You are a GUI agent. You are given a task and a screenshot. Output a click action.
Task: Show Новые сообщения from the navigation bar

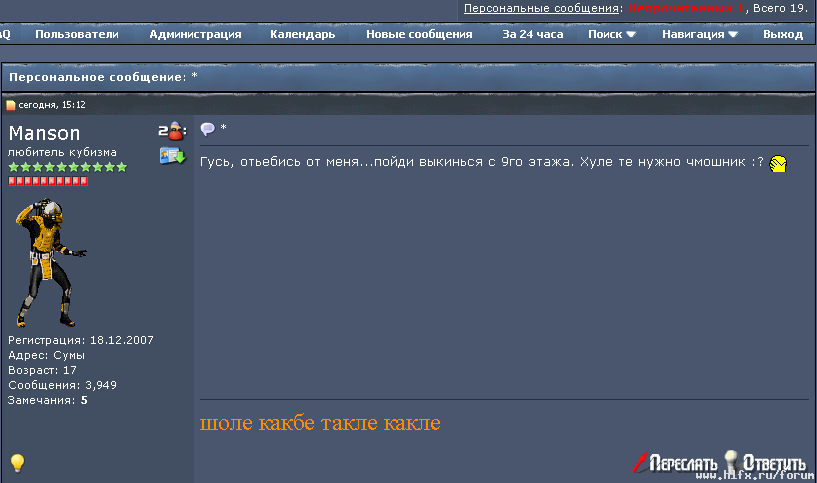419,34
